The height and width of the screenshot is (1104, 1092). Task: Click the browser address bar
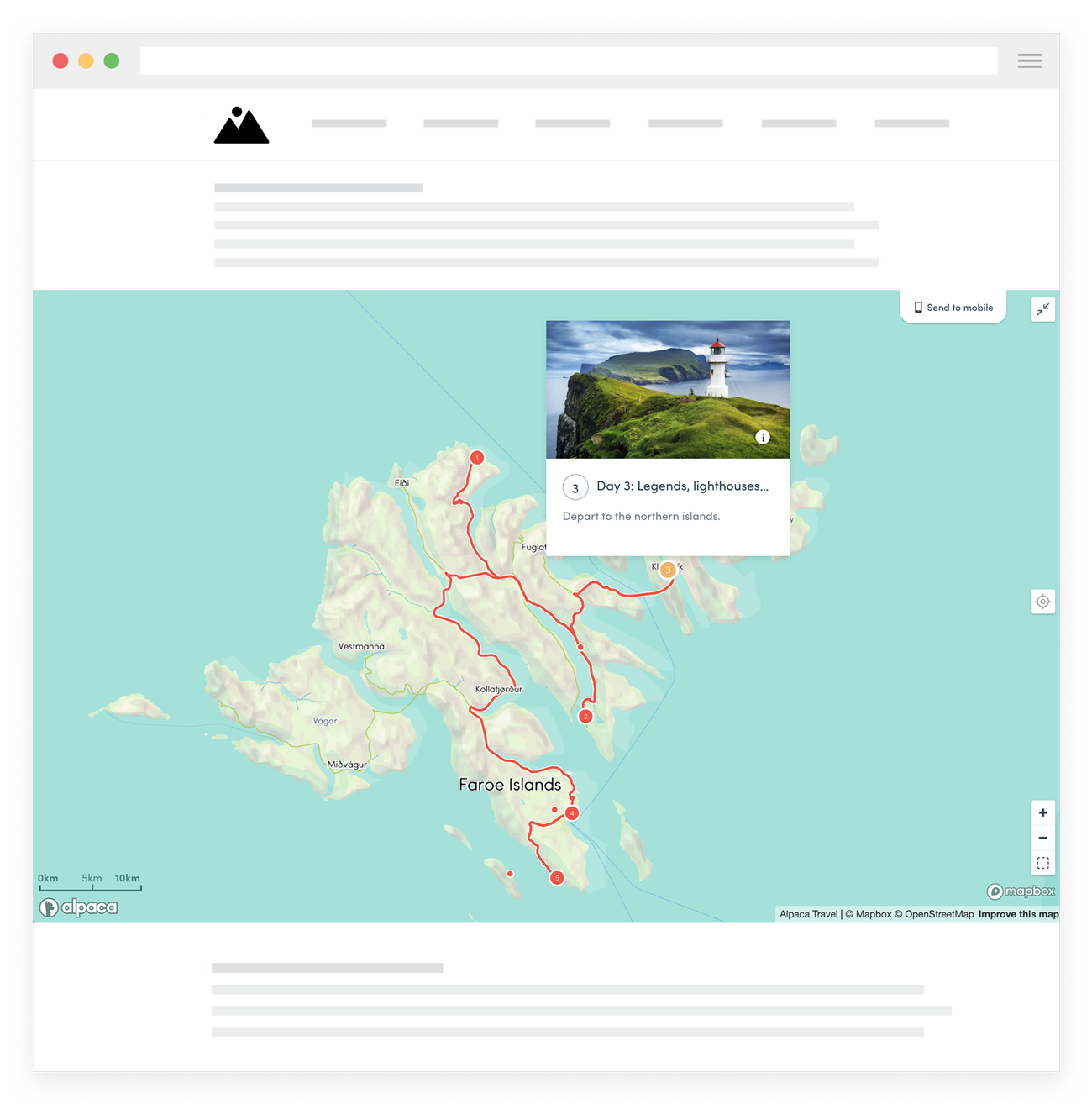[x=568, y=60]
